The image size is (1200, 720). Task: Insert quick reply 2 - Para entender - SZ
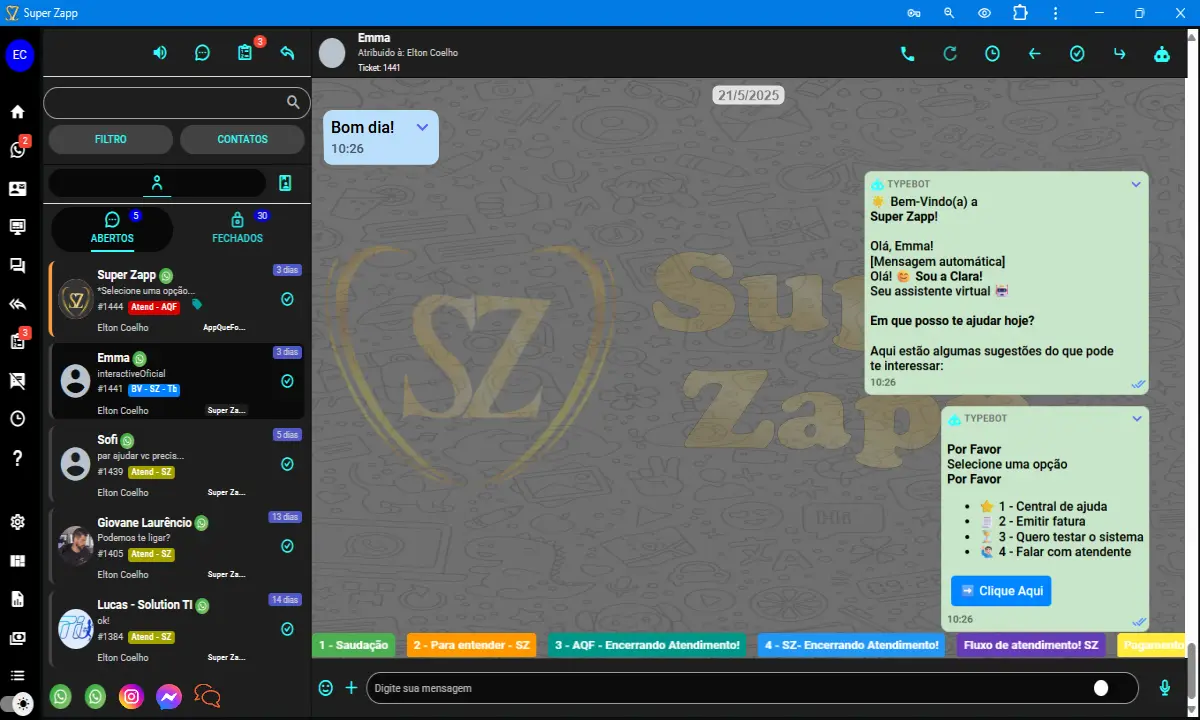[471, 645]
